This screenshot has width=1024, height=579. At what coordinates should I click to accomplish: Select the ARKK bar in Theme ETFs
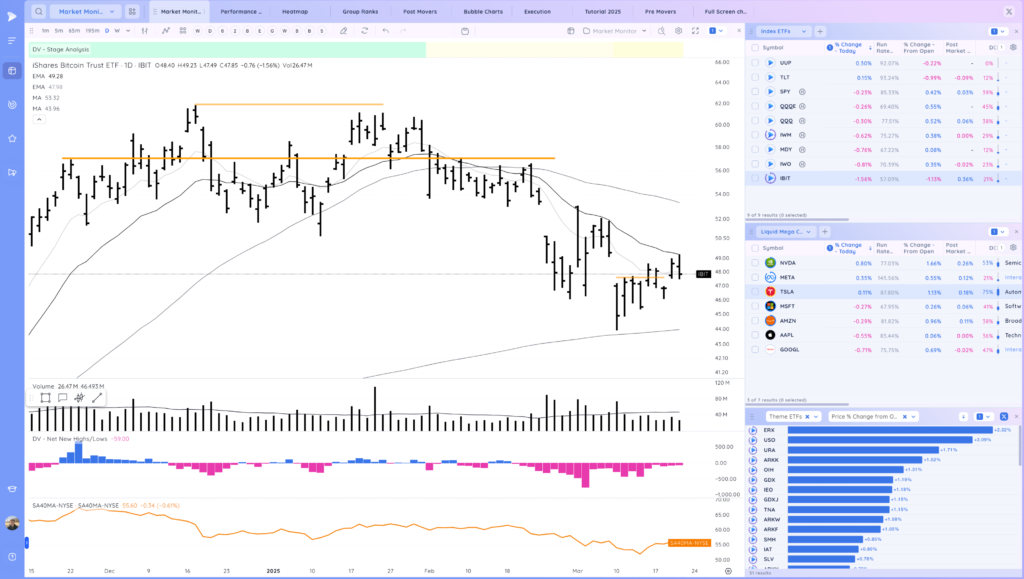tap(856, 460)
